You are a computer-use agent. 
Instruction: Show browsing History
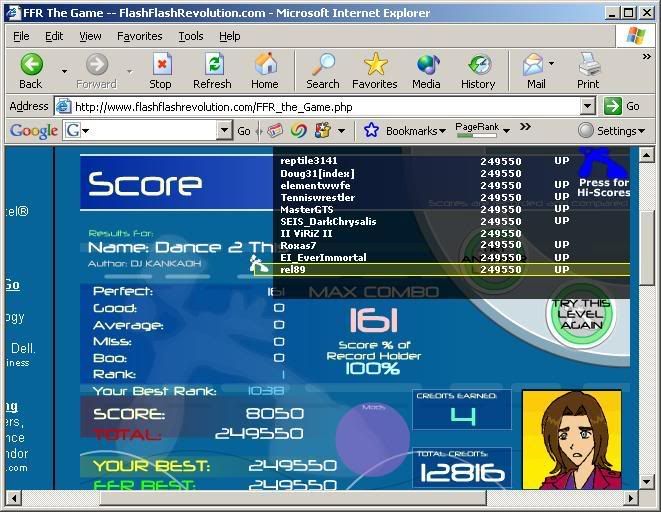(478, 70)
